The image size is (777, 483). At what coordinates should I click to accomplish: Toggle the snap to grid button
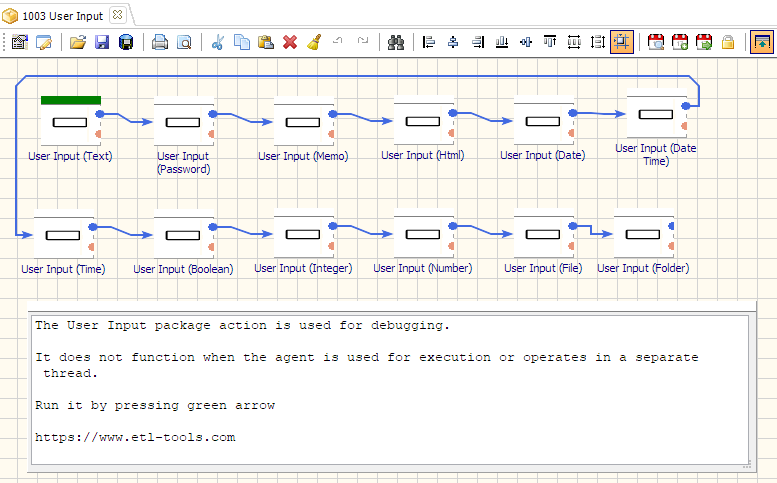tap(622, 42)
